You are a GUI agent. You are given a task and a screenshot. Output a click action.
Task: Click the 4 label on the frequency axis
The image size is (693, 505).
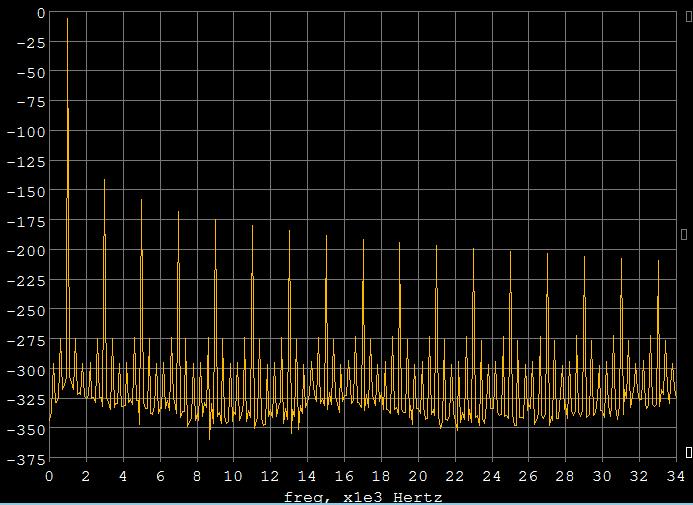tap(123, 476)
